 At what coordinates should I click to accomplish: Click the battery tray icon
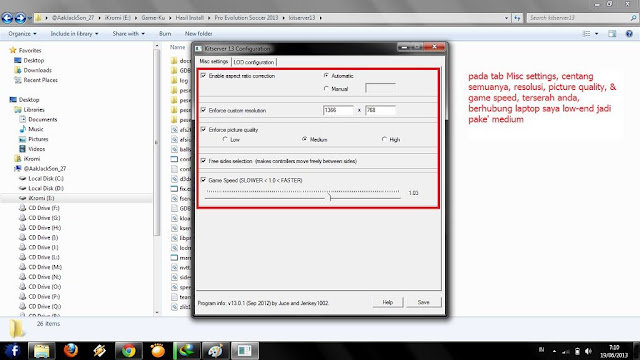tap(577, 351)
